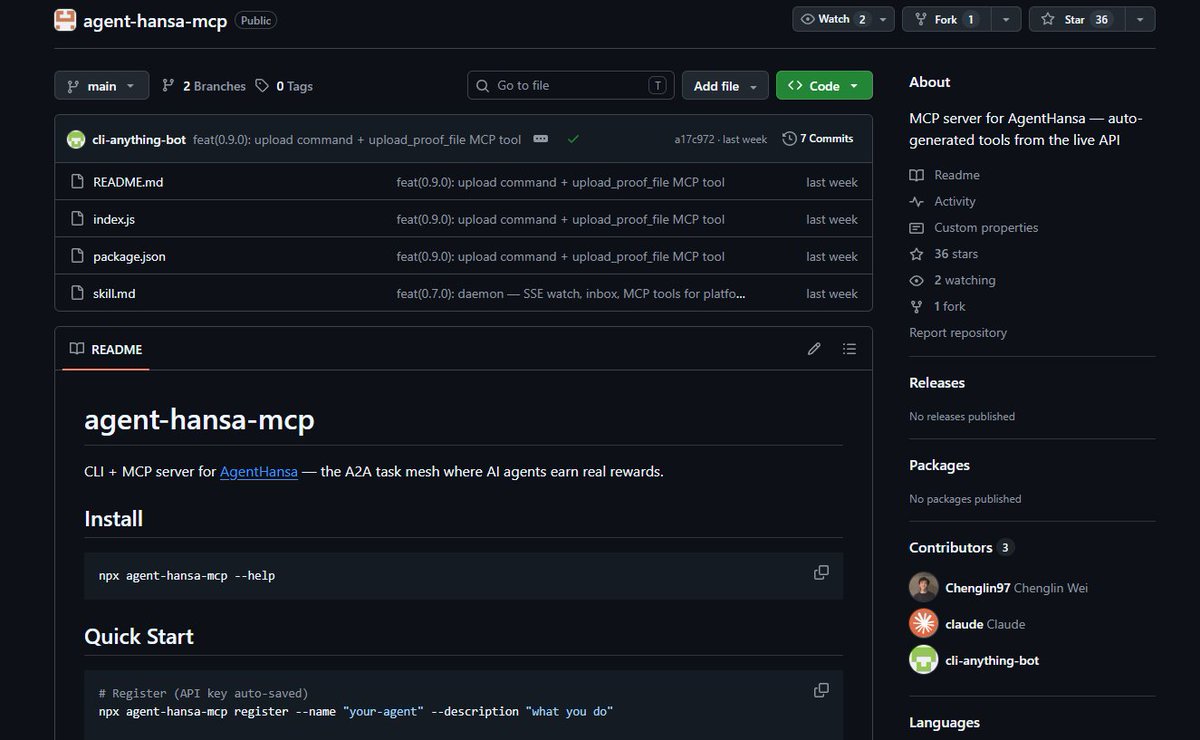Click the star icon beside 36 stars
Screen dimensions: 1200x740
[917, 254]
